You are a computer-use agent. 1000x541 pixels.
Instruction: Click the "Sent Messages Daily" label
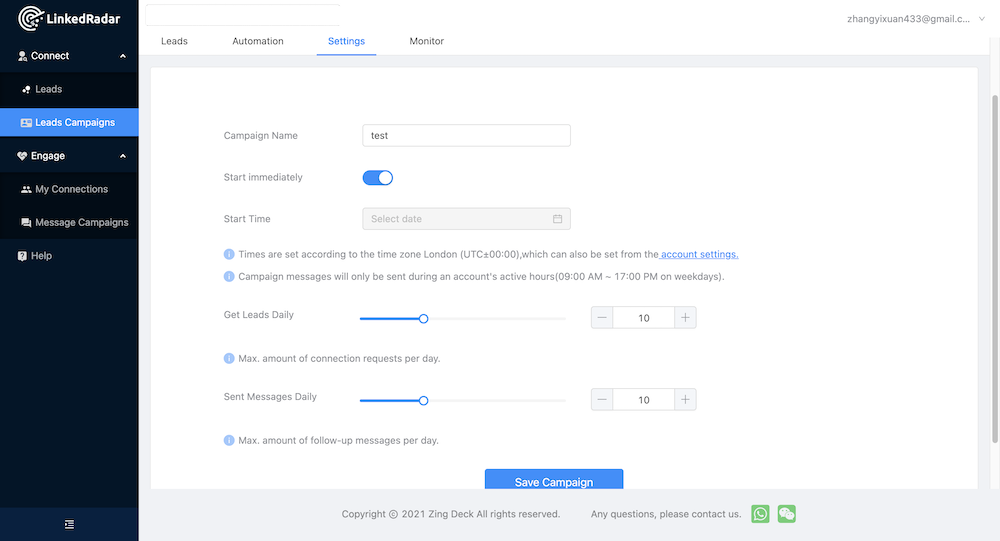coord(270,397)
